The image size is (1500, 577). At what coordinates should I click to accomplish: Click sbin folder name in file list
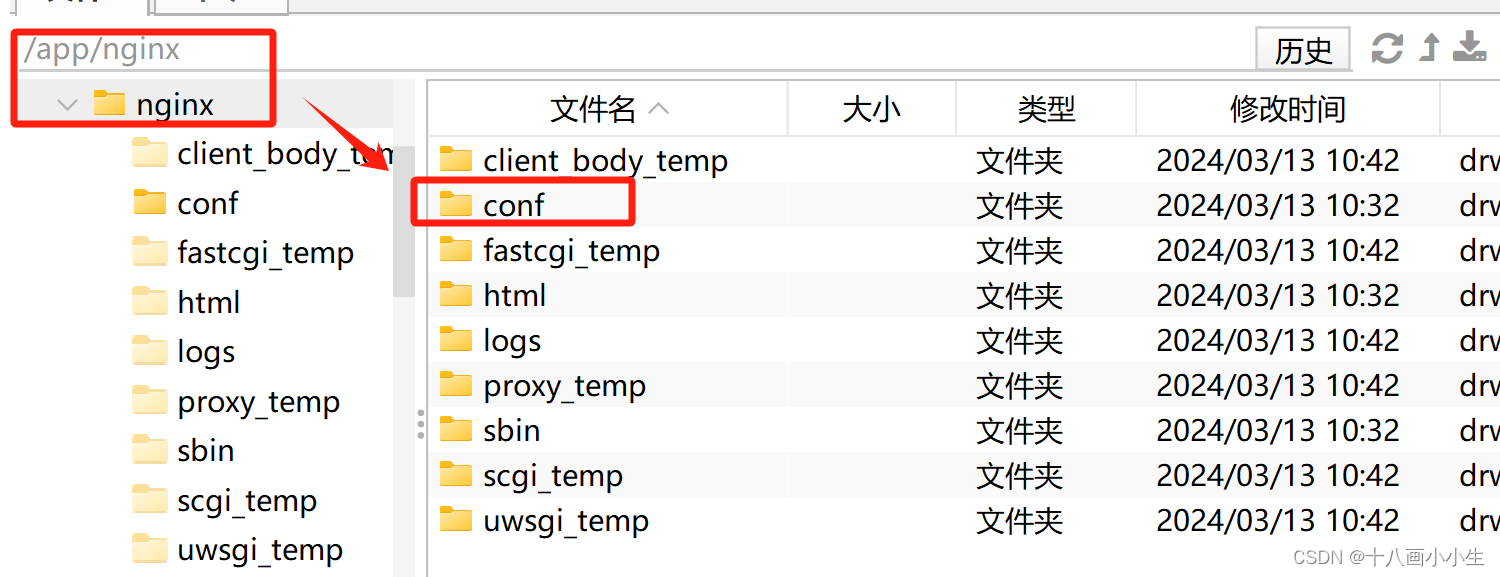click(512, 430)
